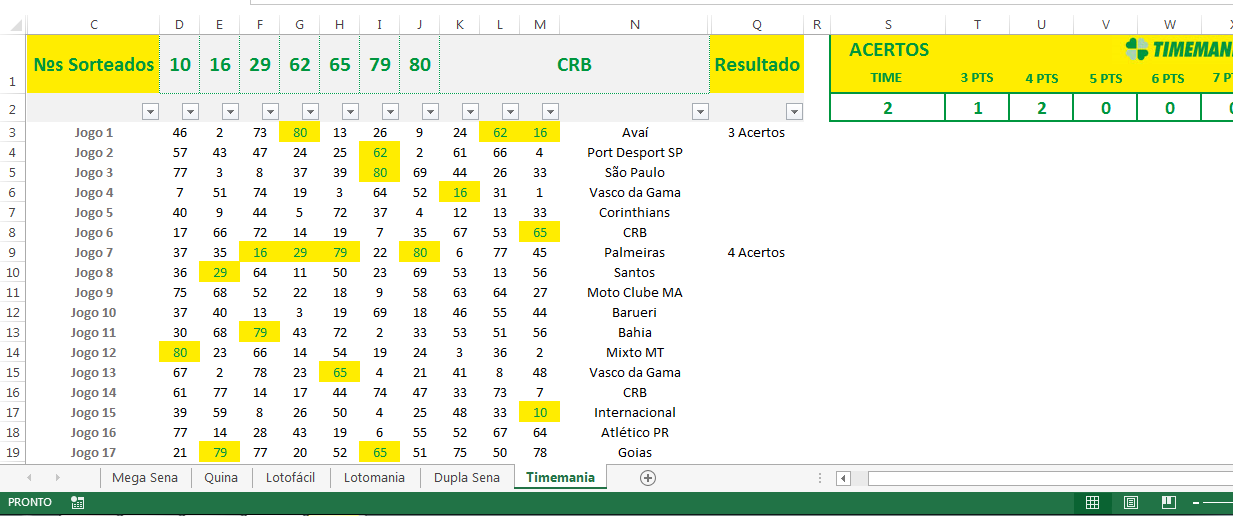Screen dimensions: 1233x516
Task: Select the Timemania sheet tab
Action: tap(560, 478)
